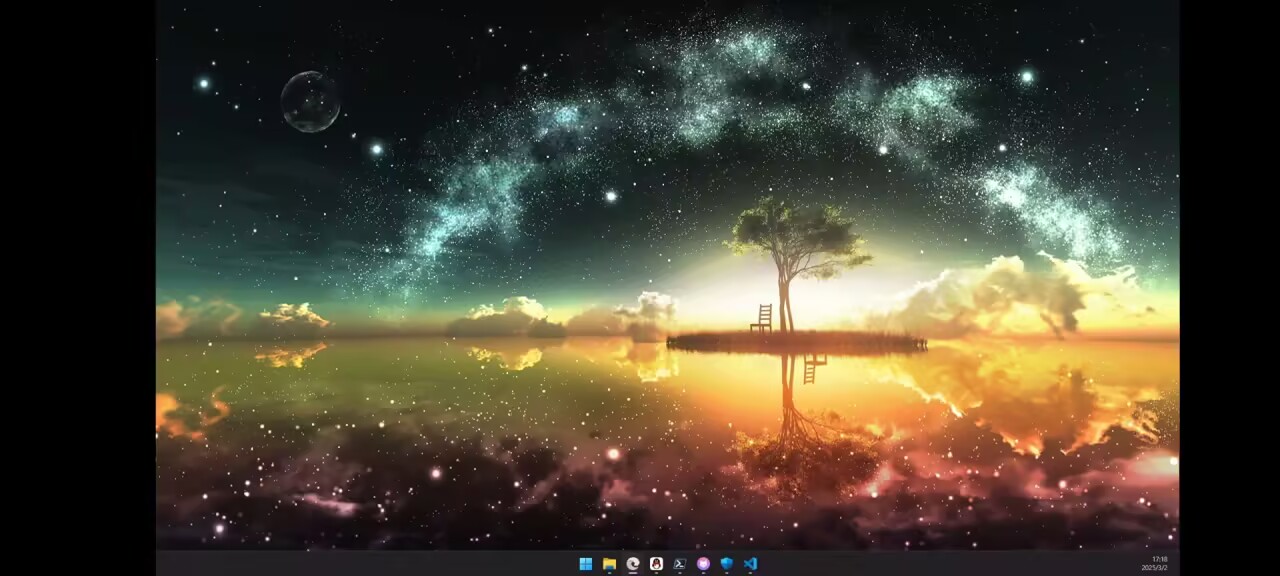Open the Windows Start menu
This screenshot has height=576, width=1280.
(586, 564)
